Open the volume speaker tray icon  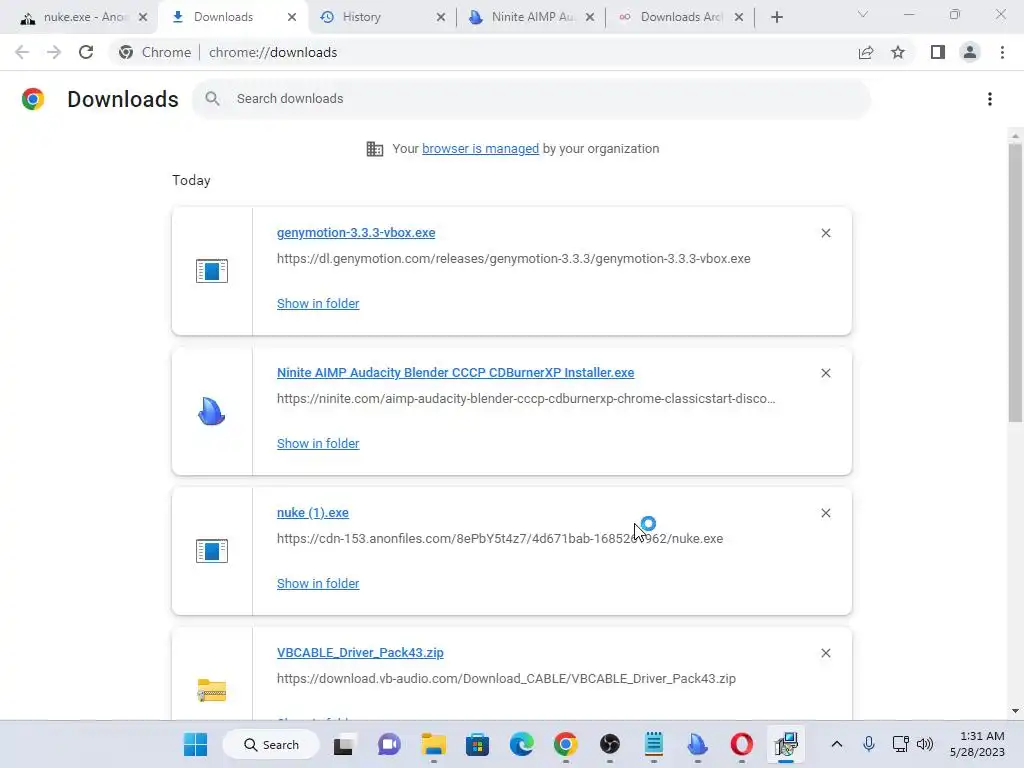click(925, 744)
